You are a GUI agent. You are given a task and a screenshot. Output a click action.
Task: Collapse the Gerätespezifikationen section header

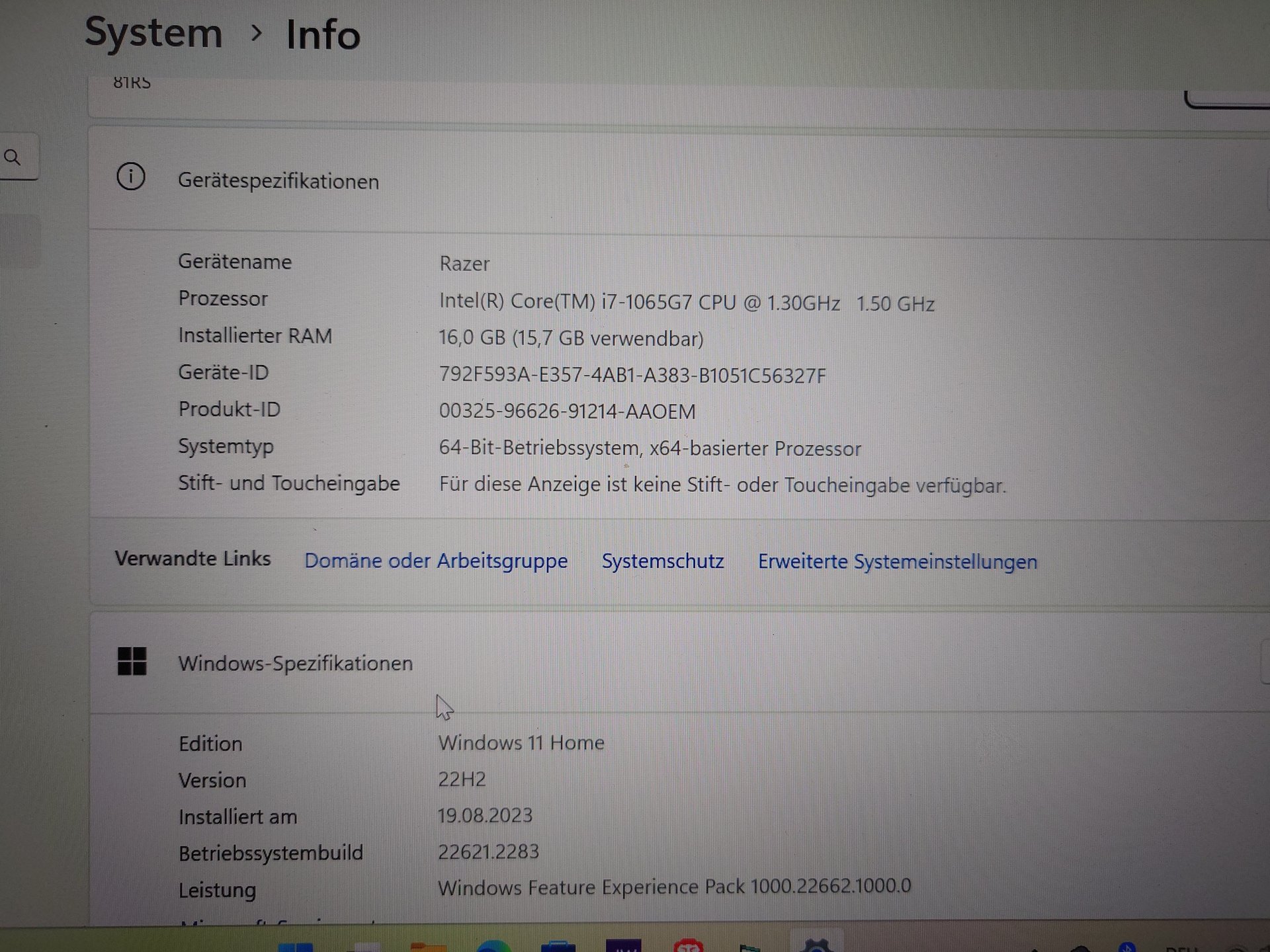pos(679,180)
